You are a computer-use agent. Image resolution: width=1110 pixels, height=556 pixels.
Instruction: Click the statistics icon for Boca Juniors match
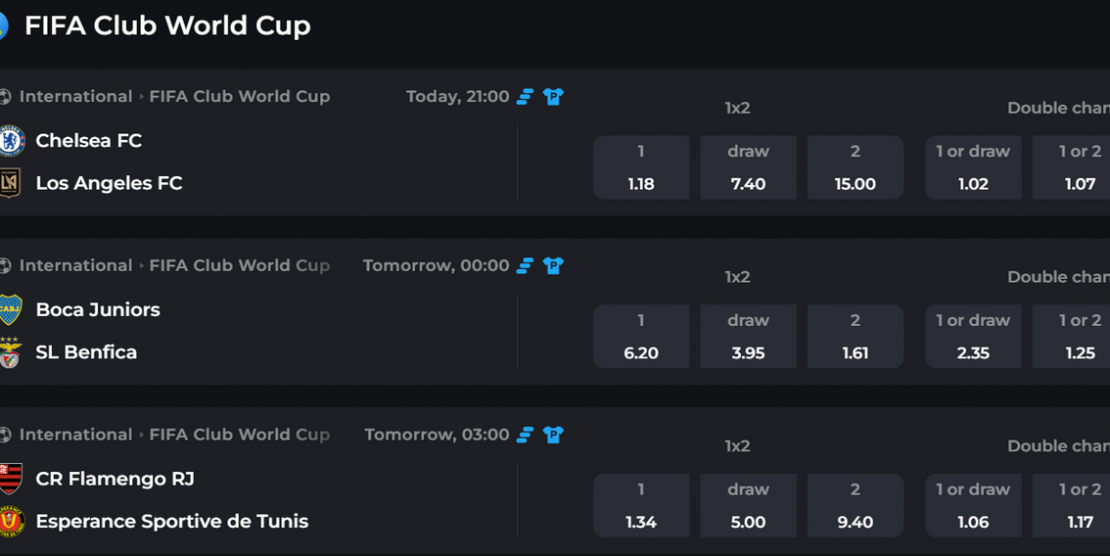[525, 266]
